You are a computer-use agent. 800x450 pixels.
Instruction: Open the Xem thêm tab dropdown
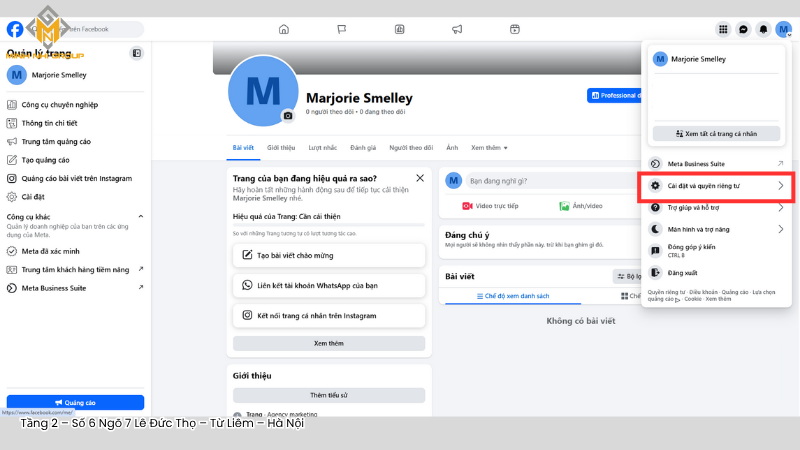click(489, 147)
